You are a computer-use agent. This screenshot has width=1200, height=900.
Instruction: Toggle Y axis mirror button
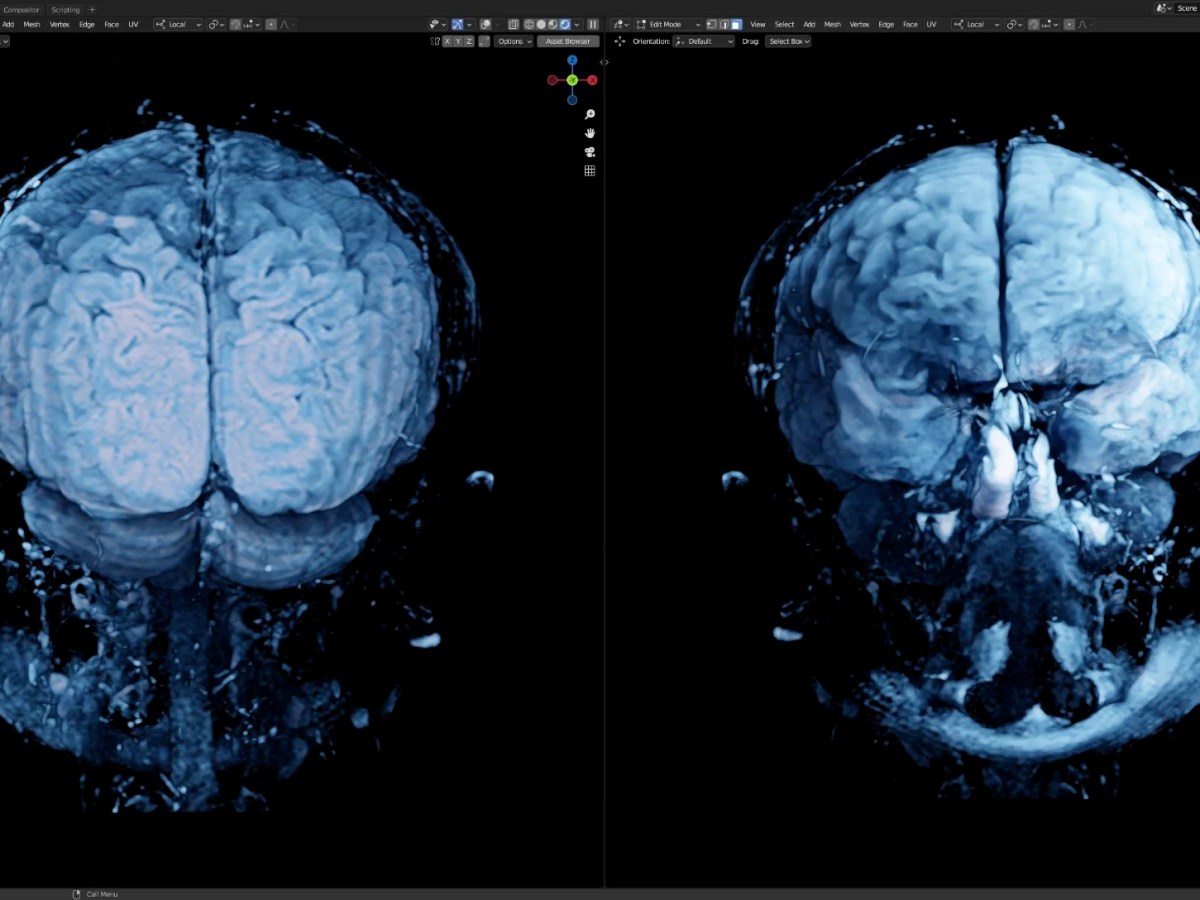tap(457, 41)
